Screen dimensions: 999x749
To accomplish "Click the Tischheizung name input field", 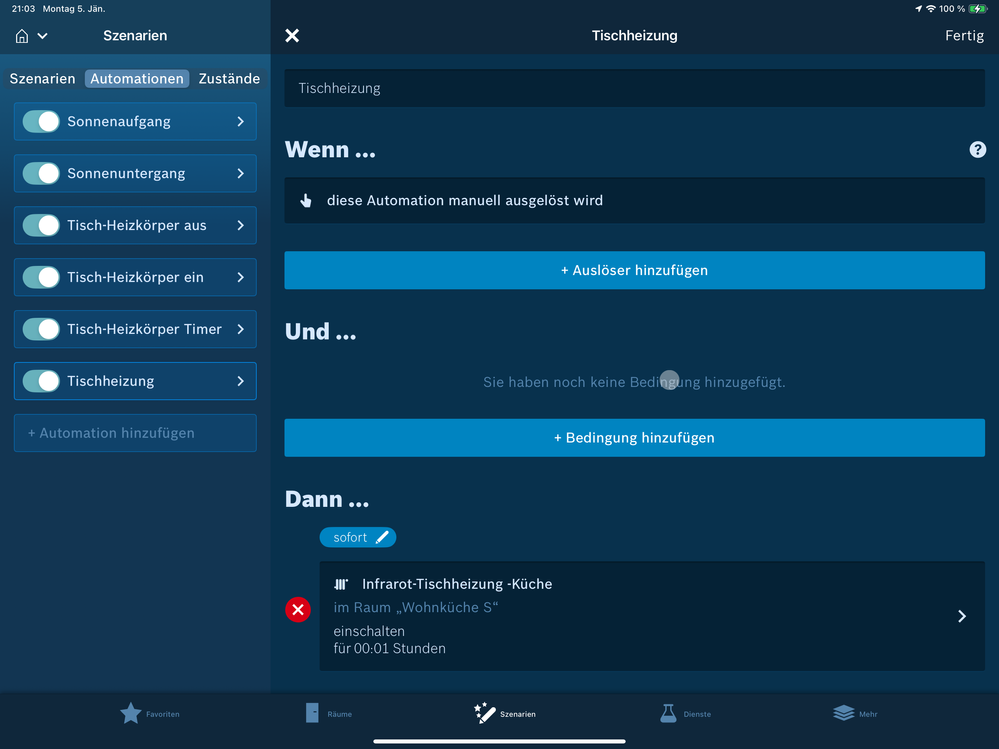I will click(634, 88).
